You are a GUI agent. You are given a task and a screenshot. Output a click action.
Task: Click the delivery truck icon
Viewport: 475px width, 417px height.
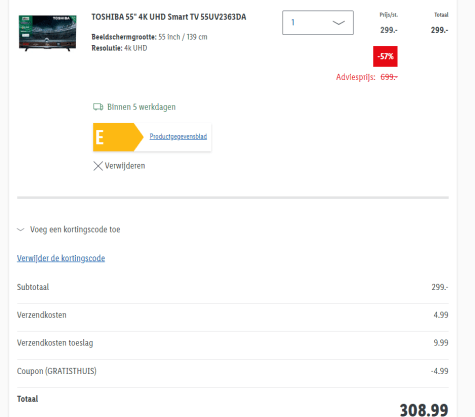pos(98,107)
